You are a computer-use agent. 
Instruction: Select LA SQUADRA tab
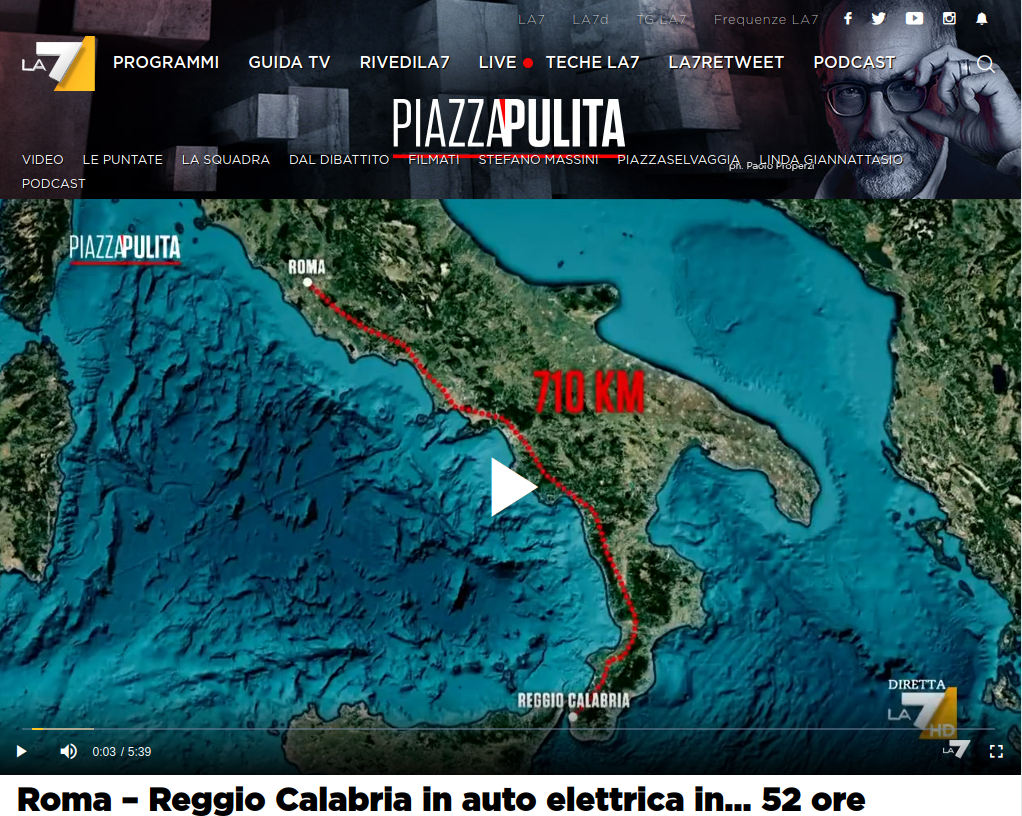(226, 160)
